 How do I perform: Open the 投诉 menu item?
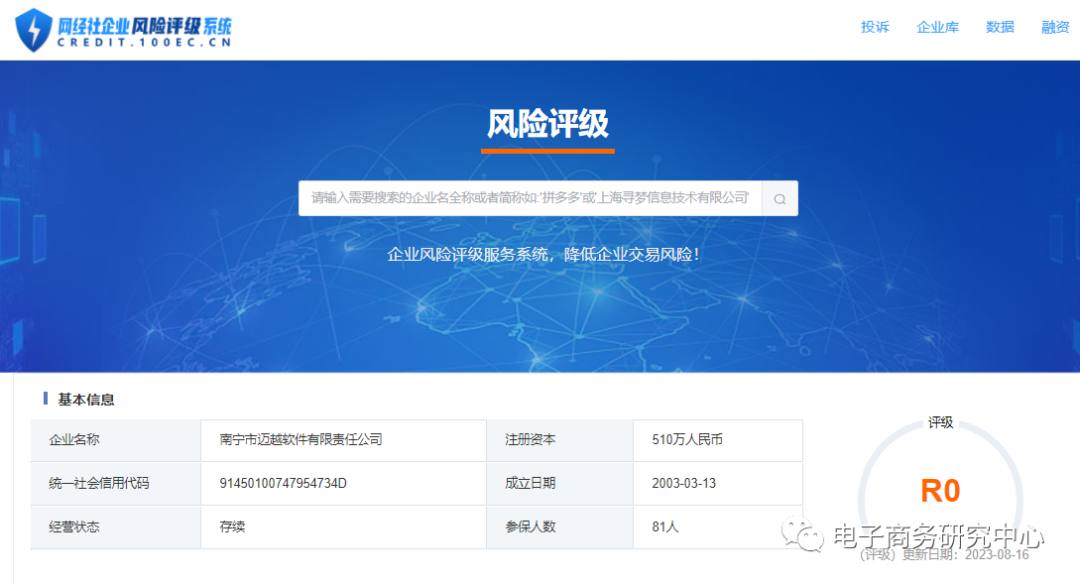875,27
